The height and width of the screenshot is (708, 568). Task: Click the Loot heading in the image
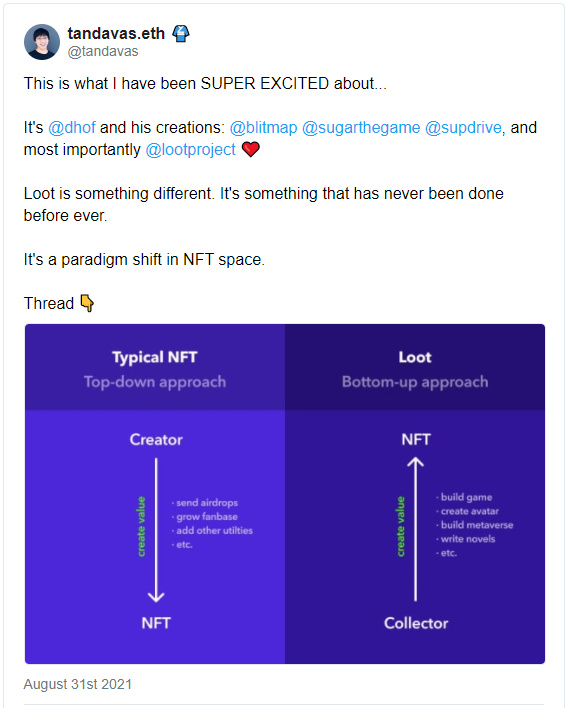tap(415, 357)
